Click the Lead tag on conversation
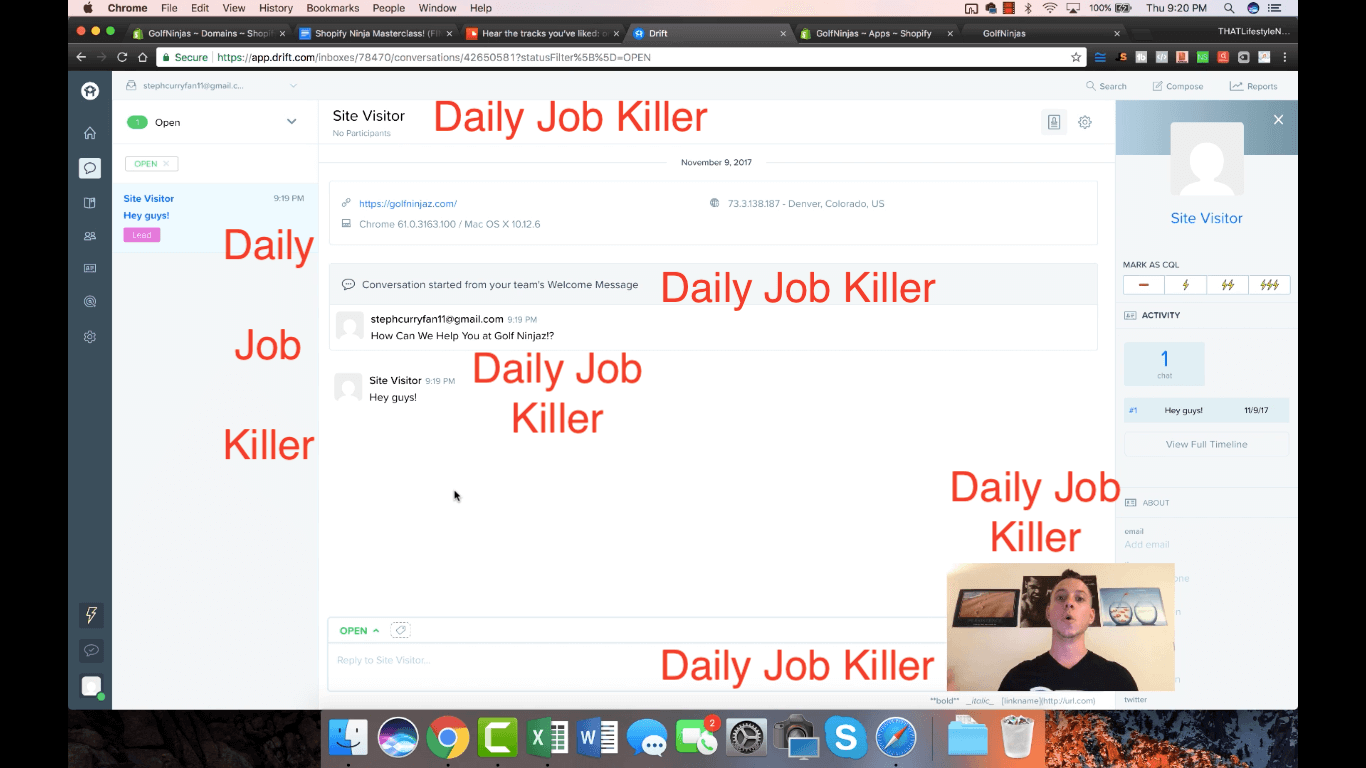Image resolution: width=1366 pixels, height=768 pixels. pos(142,235)
